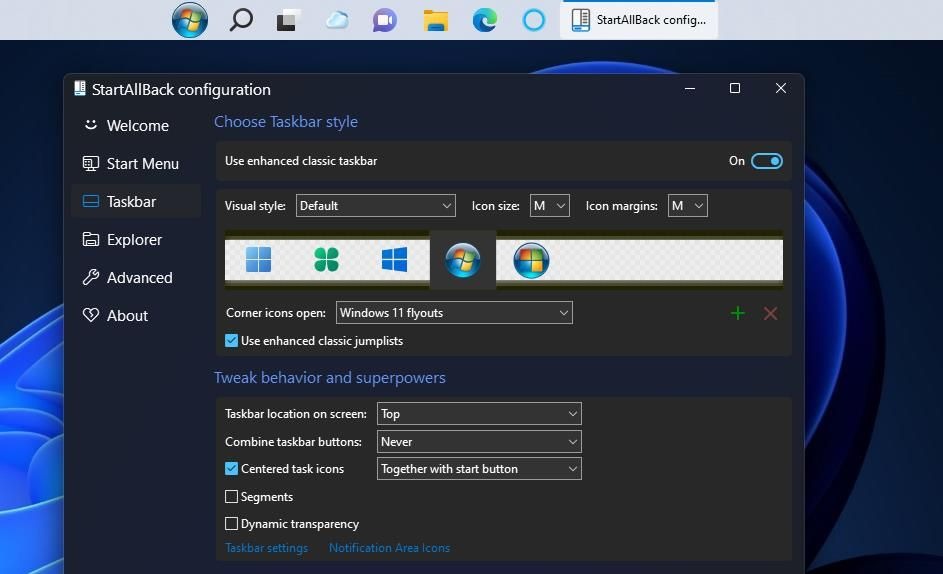Select the Windows 11 logo start button style
943x574 pixels.
(x=259, y=260)
